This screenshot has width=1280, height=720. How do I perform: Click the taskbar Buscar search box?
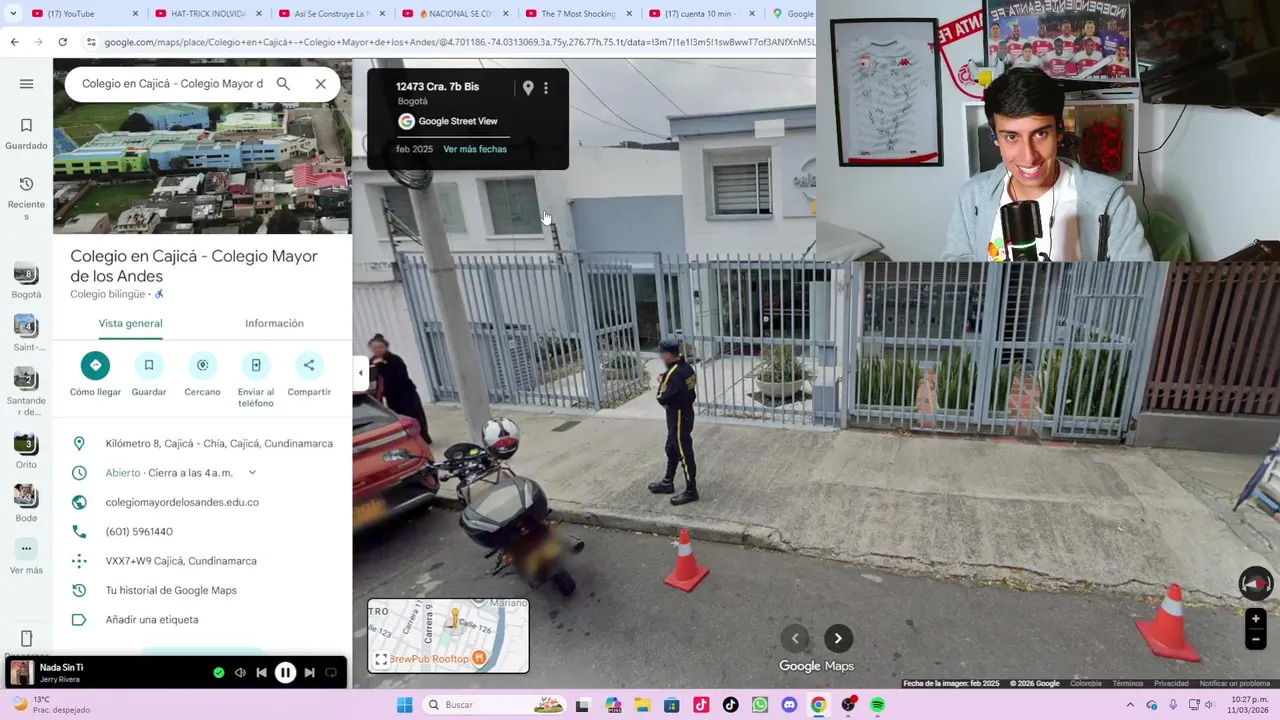[x=495, y=705]
